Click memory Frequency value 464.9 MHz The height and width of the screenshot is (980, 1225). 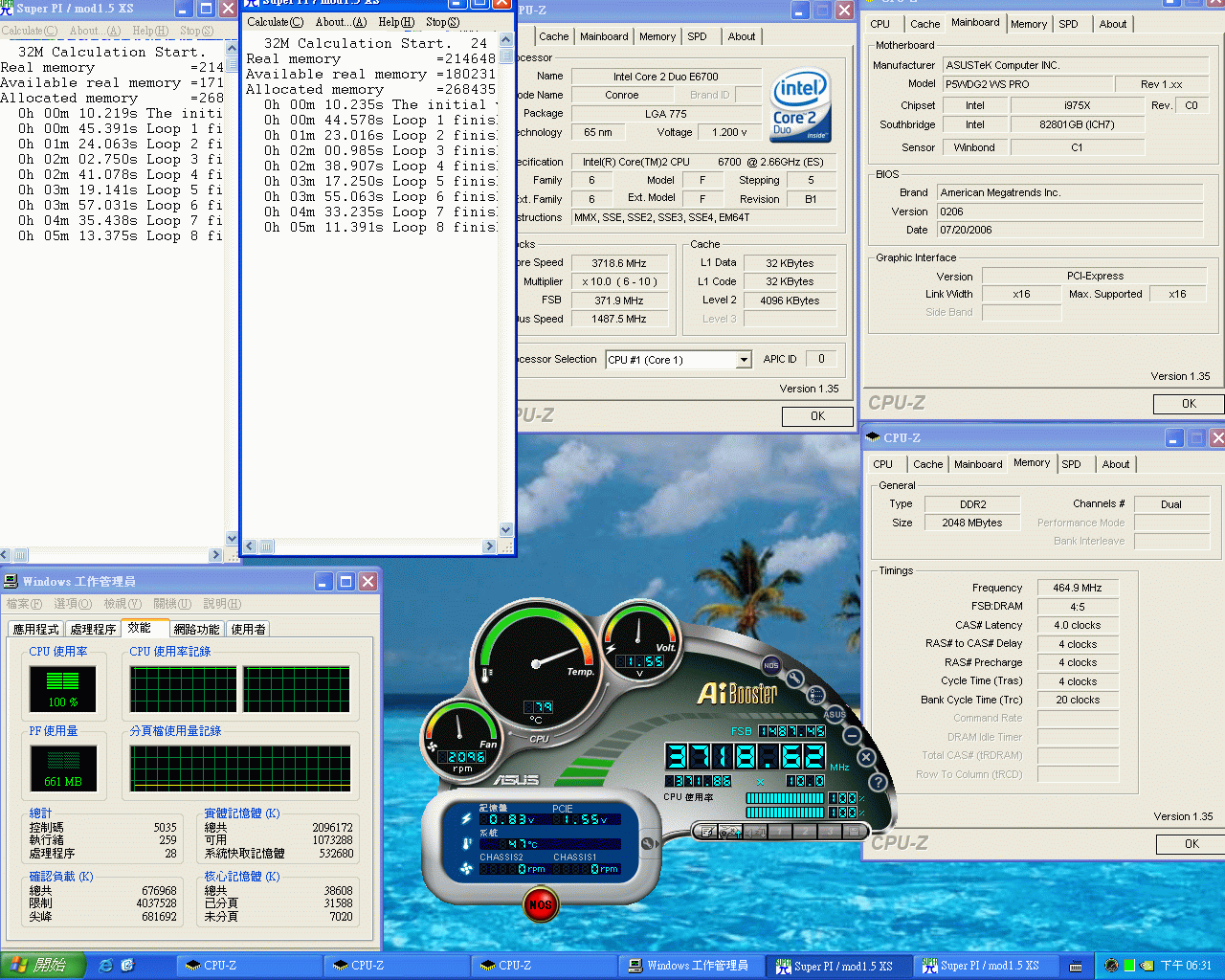point(1078,588)
